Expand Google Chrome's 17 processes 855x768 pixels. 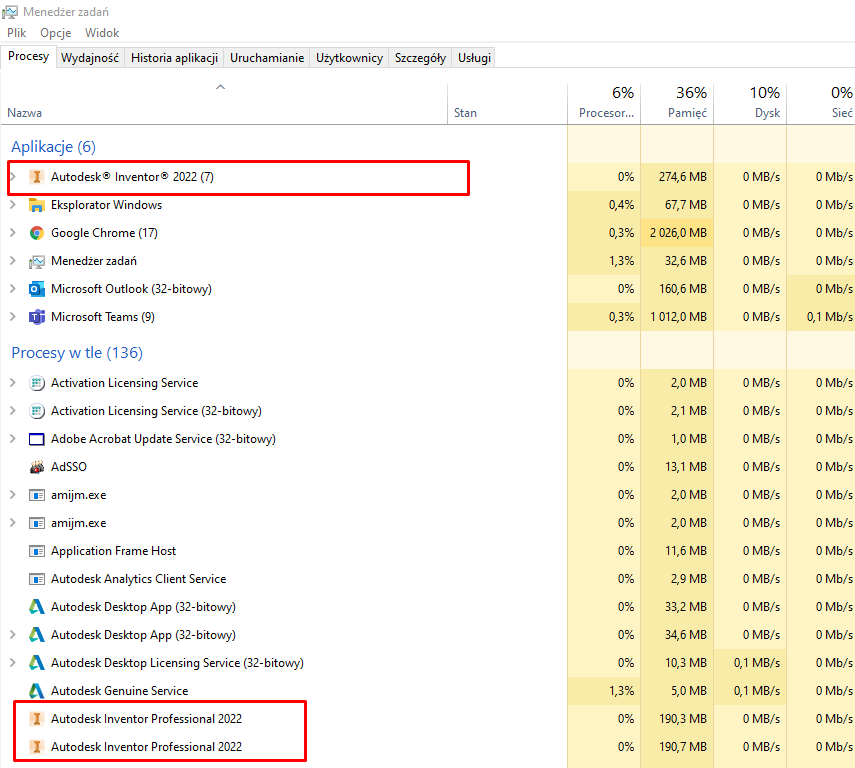14,233
